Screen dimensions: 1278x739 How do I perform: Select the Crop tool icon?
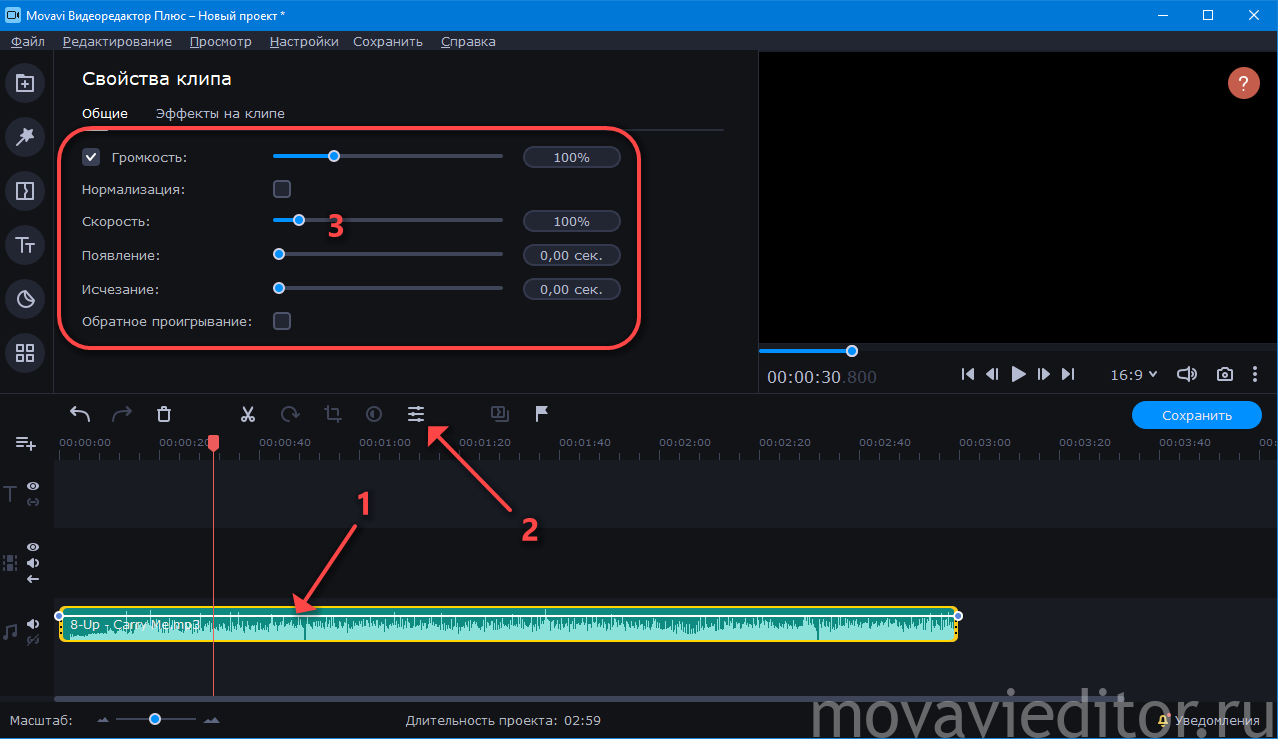coord(332,414)
